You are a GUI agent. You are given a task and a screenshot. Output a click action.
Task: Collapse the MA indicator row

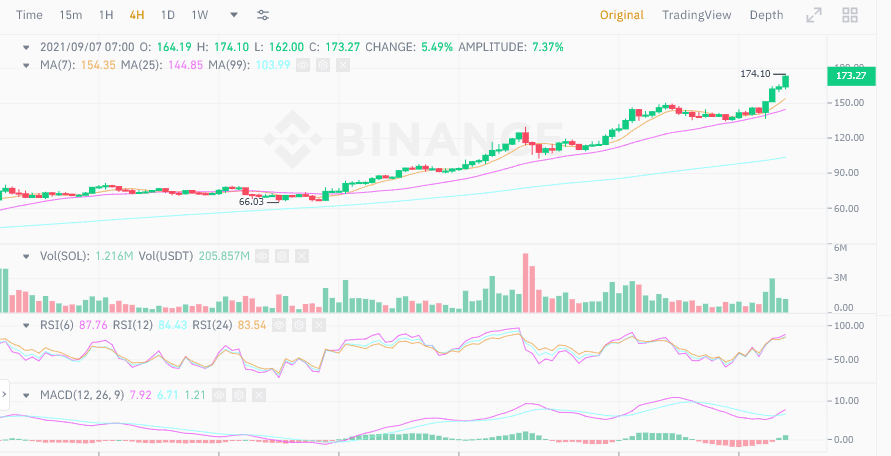pos(26,65)
